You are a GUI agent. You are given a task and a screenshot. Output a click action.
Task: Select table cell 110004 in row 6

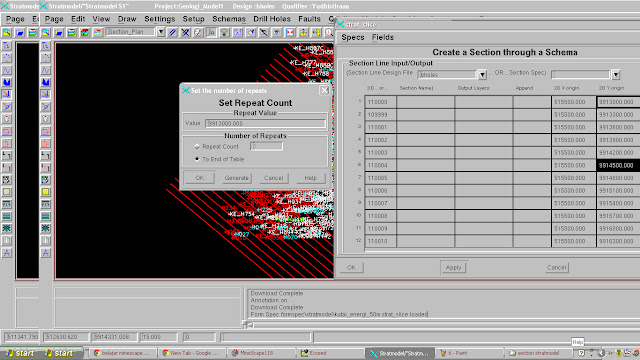click(x=380, y=165)
